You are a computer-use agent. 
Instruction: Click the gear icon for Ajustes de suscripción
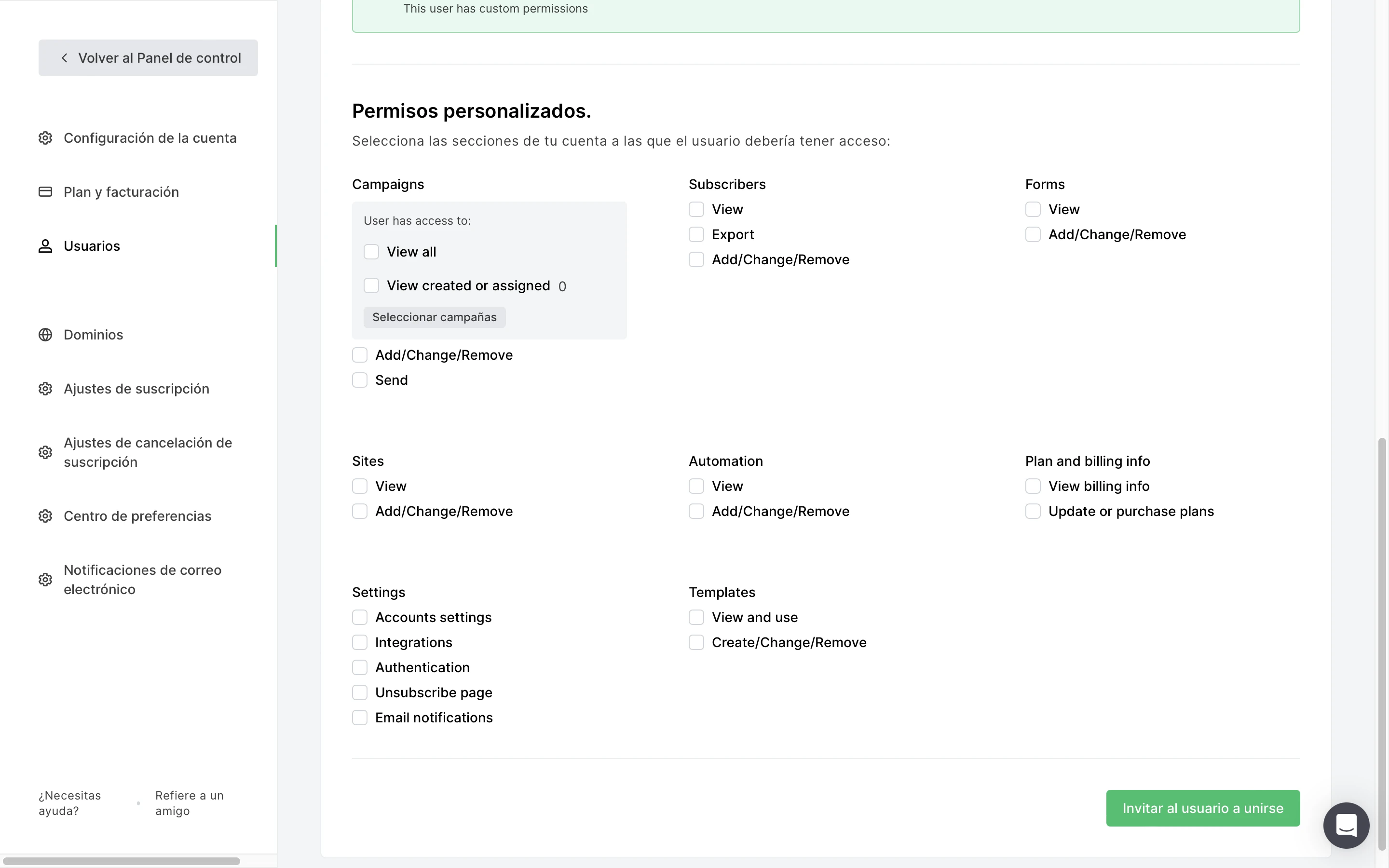tap(45, 389)
